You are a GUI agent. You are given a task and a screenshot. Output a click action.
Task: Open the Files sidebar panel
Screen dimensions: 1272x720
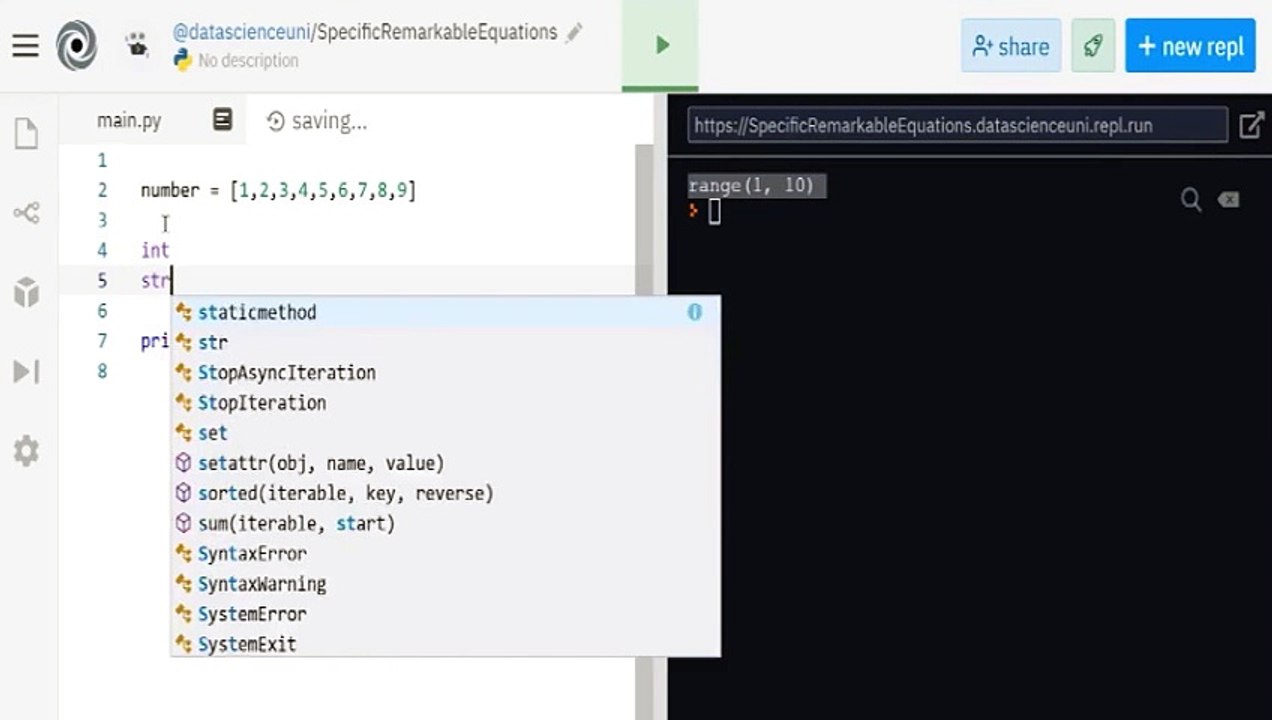(x=26, y=134)
